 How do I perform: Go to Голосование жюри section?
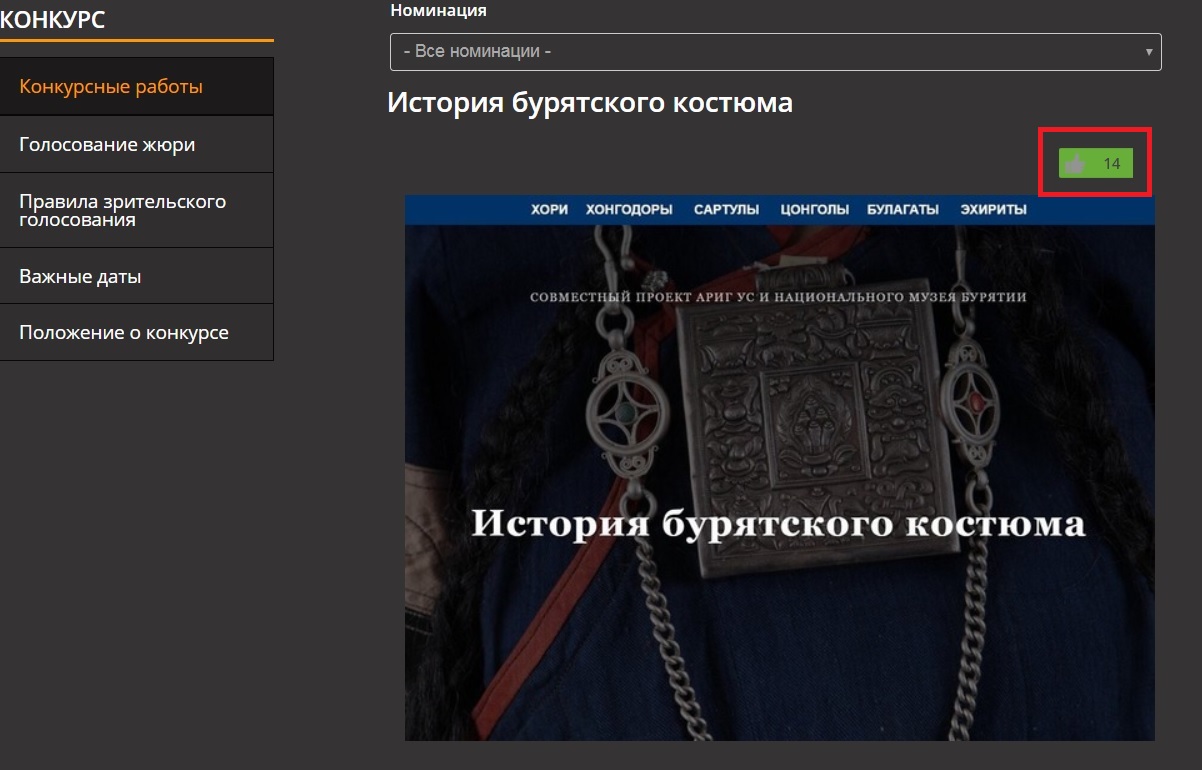pos(107,145)
